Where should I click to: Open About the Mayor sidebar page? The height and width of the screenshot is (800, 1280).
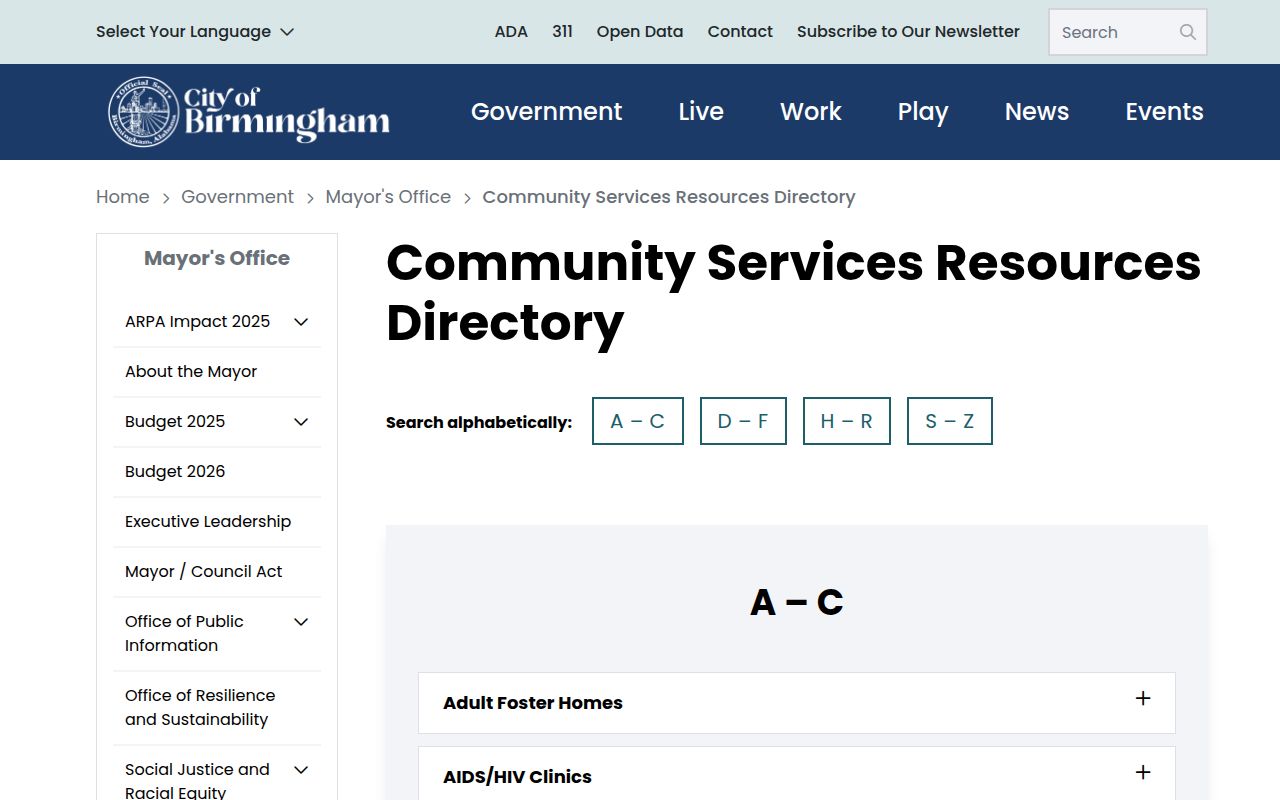pos(191,372)
